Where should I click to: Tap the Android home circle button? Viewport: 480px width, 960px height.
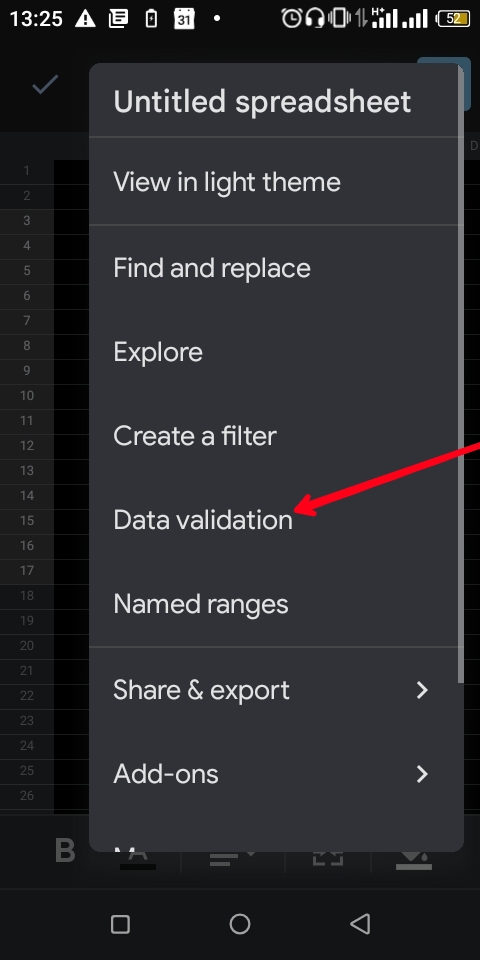pyautogui.click(x=240, y=924)
